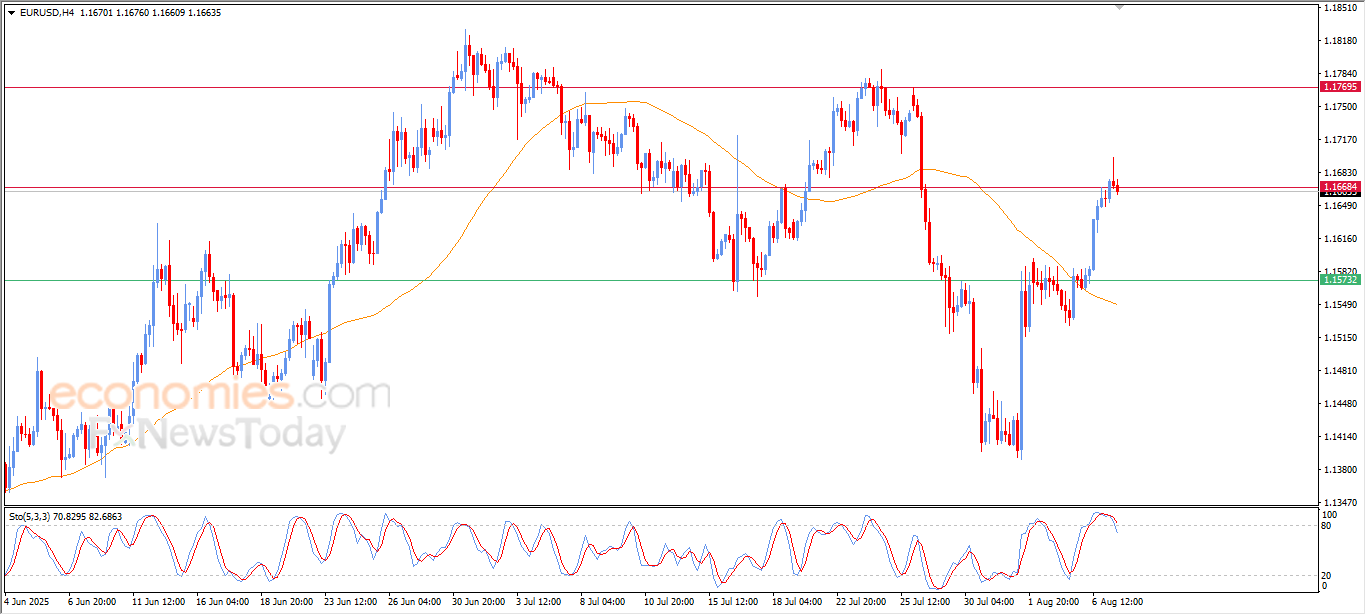Click price axis label 1.16490
This screenshot has height=615, width=1366.
(x=1340, y=206)
